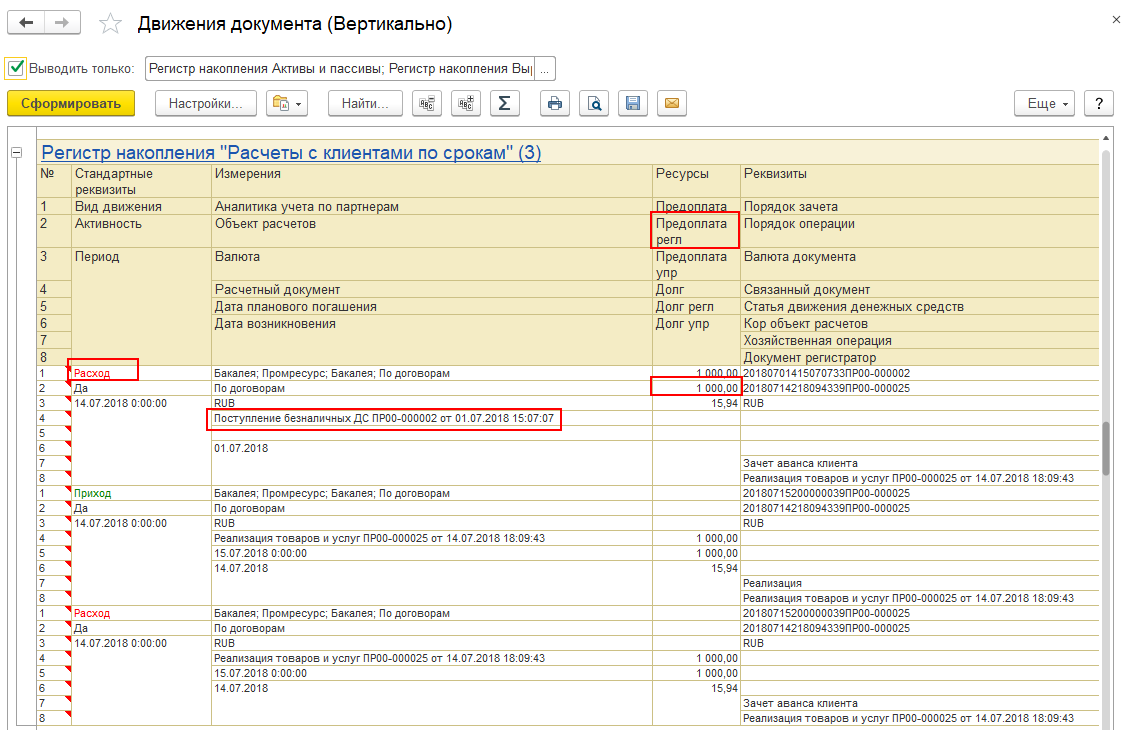This screenshot has width=1121, height=730.
Task: Open the 'Настройки...' settings dialog
Action: pos(206,103)
